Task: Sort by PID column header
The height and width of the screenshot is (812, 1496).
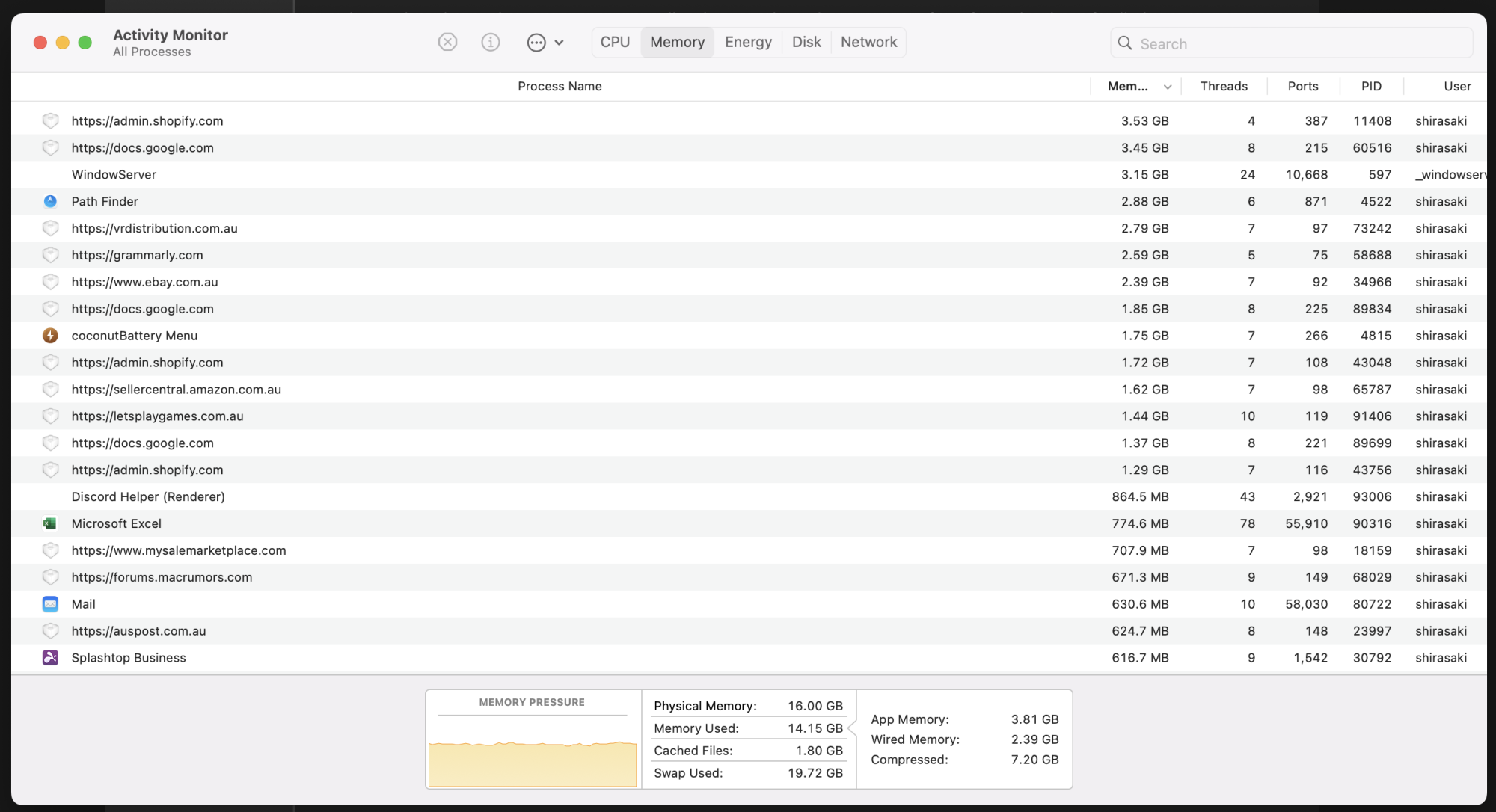Action: [x=1371, y=87]
